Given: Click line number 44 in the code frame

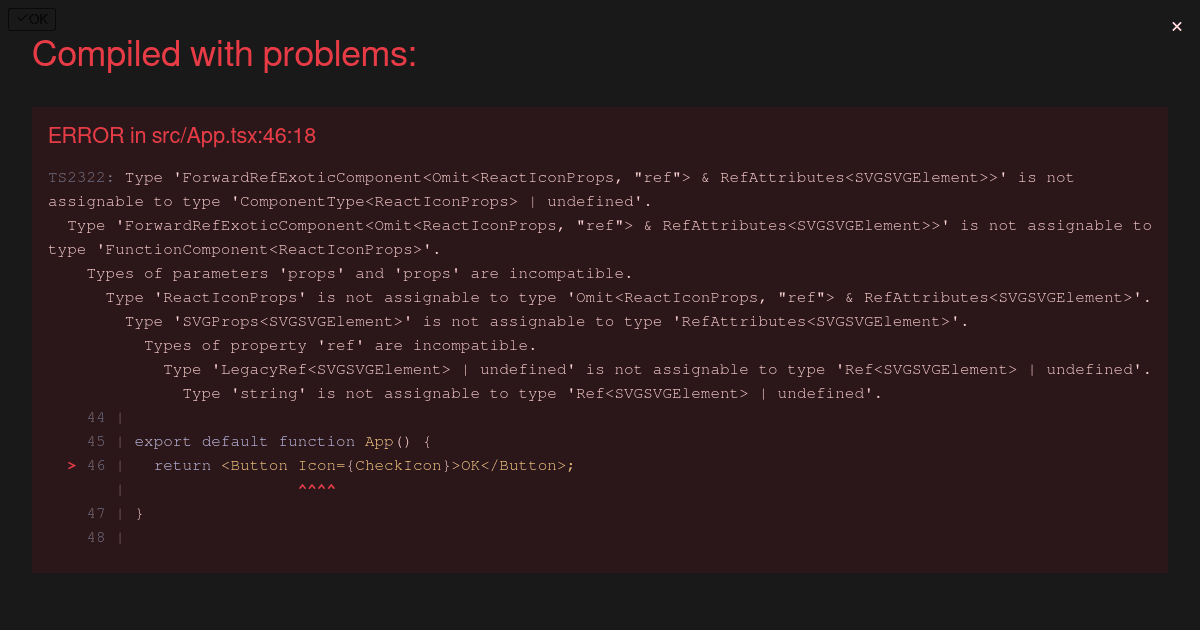Looking at the screenshot, I should pyautogui.click(x=96, y=418).
